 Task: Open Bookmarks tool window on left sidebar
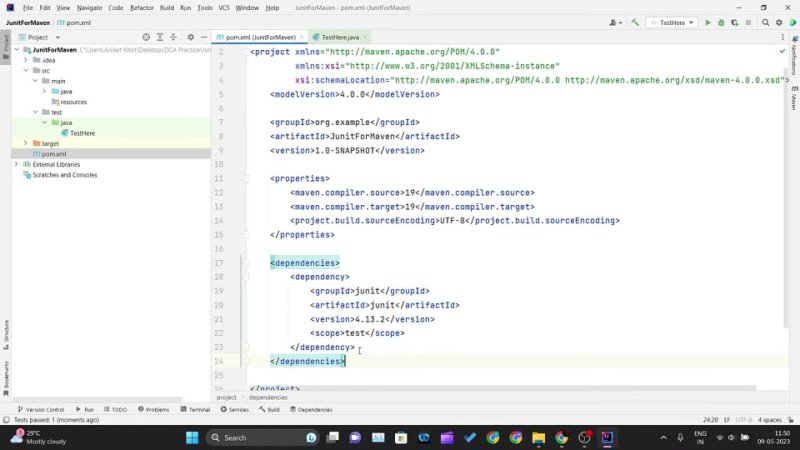pyautogui.click(x=6, y=379)
